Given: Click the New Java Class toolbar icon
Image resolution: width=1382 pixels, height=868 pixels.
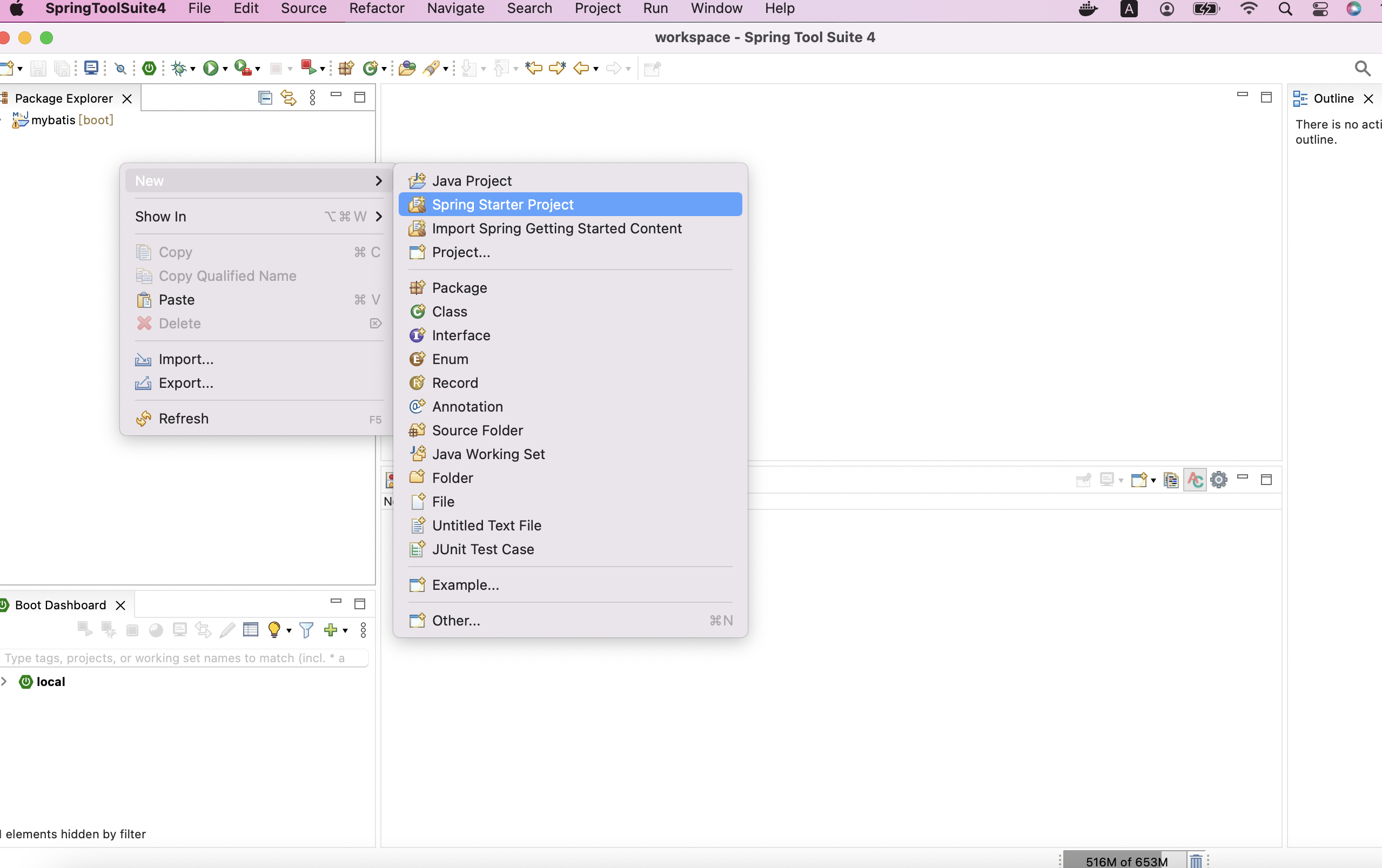Looking at the screenshot, I should coord(371,68).
